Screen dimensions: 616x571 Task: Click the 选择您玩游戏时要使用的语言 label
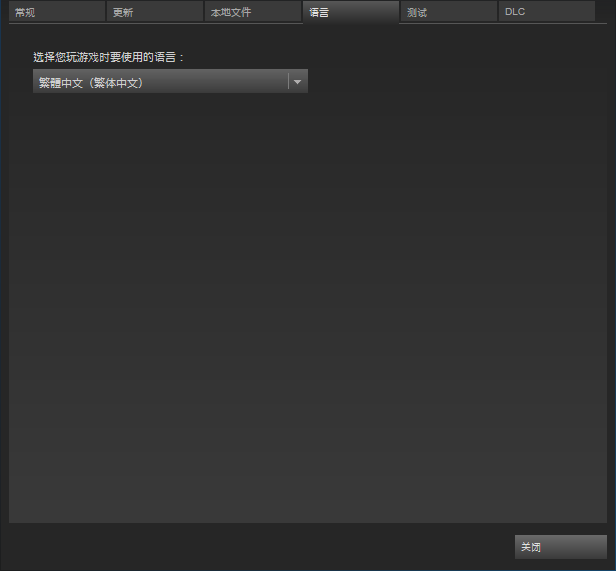pyautogui.click(x=108, y=57)
